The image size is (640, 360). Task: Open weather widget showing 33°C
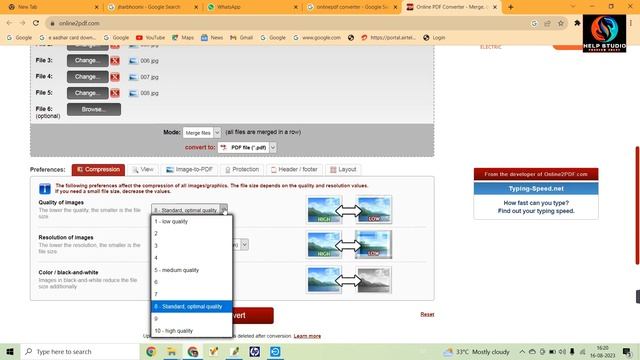pos(476,351)
